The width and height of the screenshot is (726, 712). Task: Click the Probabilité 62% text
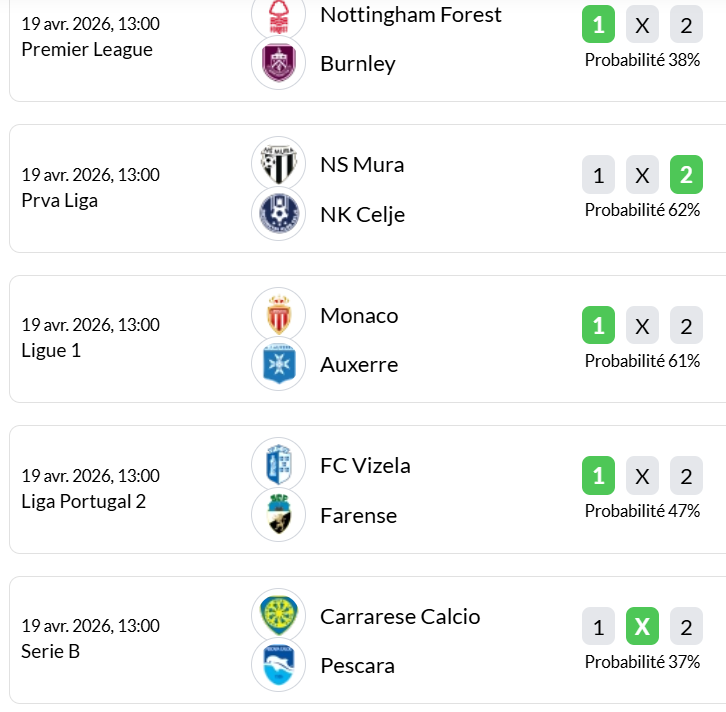[x=642, y=210]
